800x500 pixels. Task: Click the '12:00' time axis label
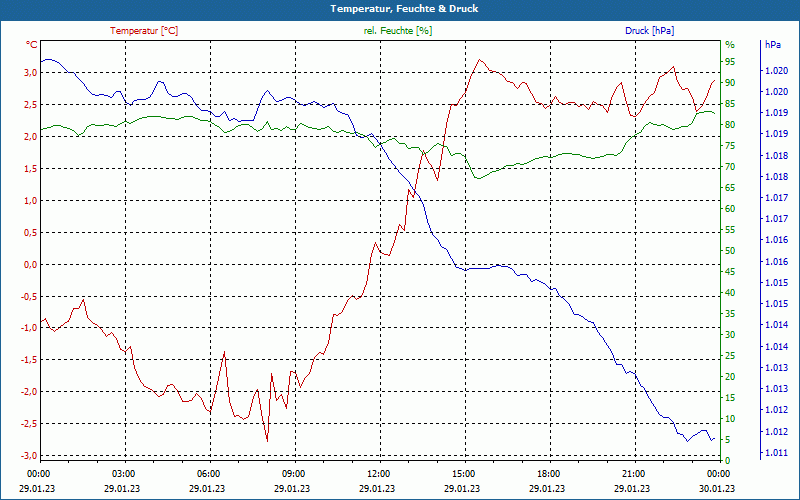pyautogui.click(x=378, y=473)
